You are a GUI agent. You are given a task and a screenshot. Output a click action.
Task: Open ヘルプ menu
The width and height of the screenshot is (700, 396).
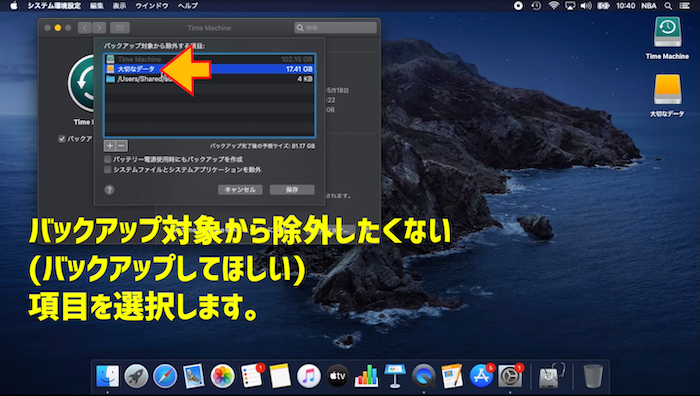[188, 6]
